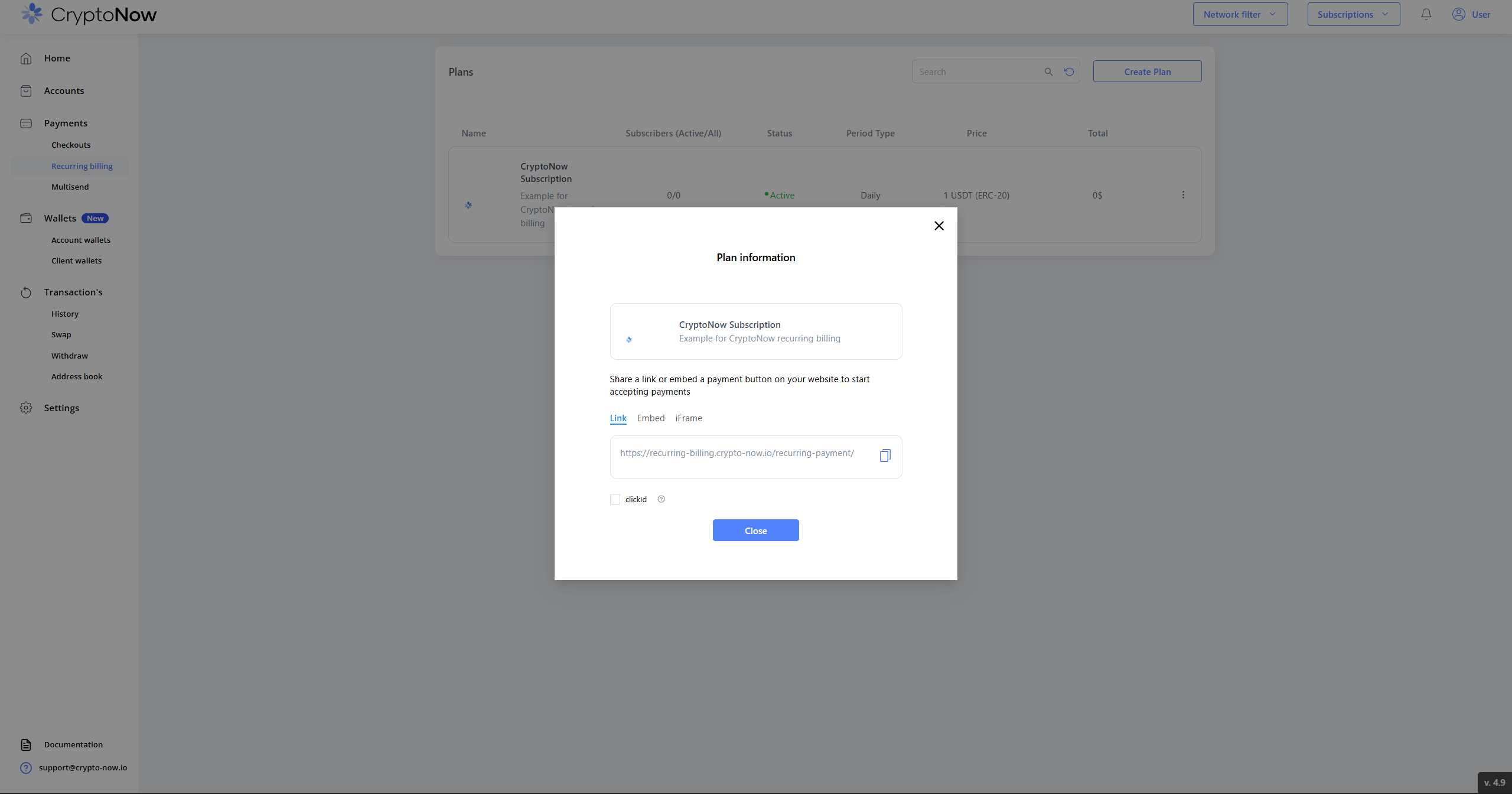Refresh the plans list
The width and height of the screenshot is (1512, 794).
1069,71
